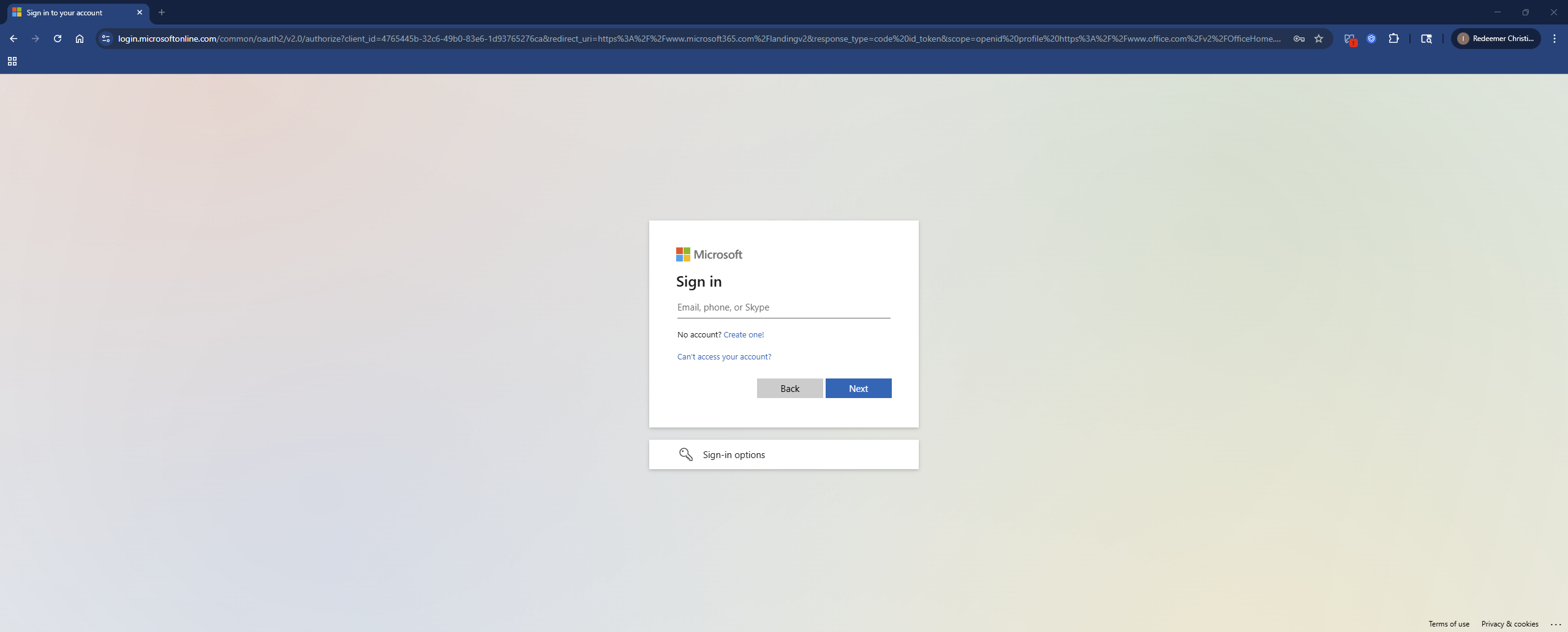The image size is (1568, 632).
Task: View site information icon in address bar
Action: pyautogui.click(x=106, y=39)
